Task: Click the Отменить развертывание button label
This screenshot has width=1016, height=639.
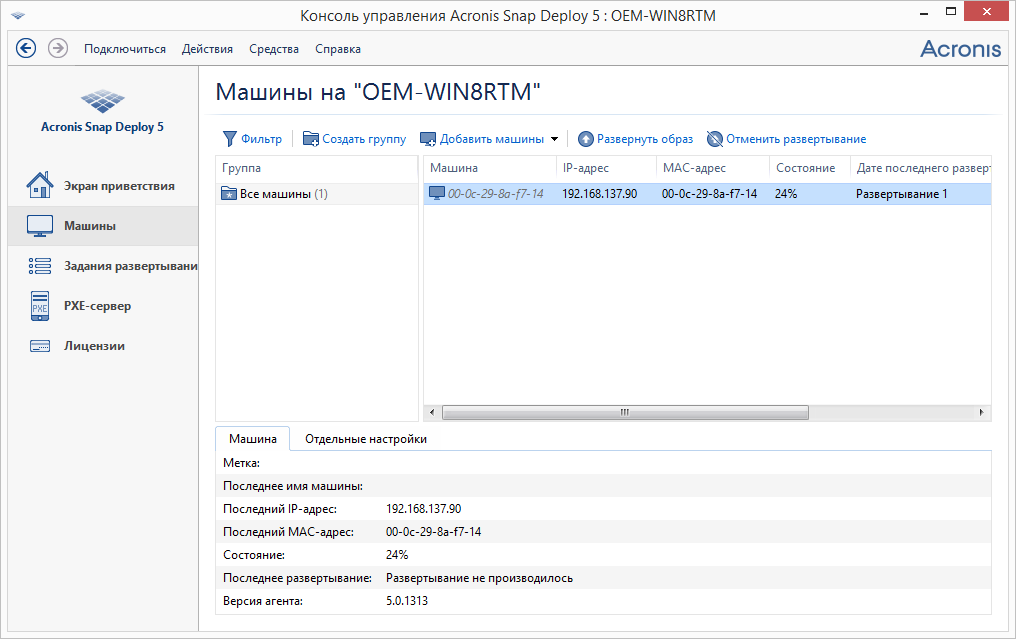Action: tap(796, 139)
